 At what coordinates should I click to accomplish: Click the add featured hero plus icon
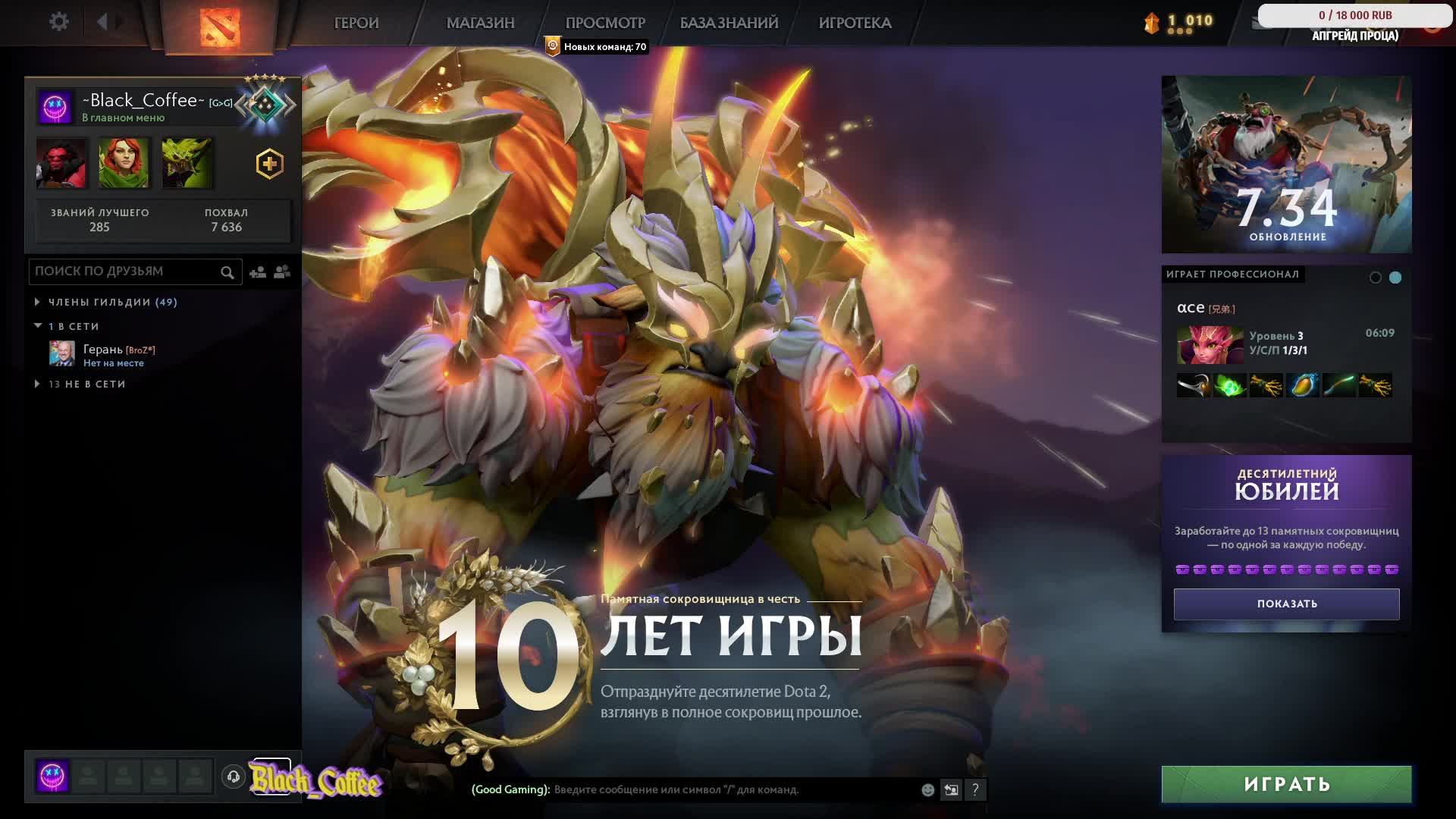(x=269, y=164)
